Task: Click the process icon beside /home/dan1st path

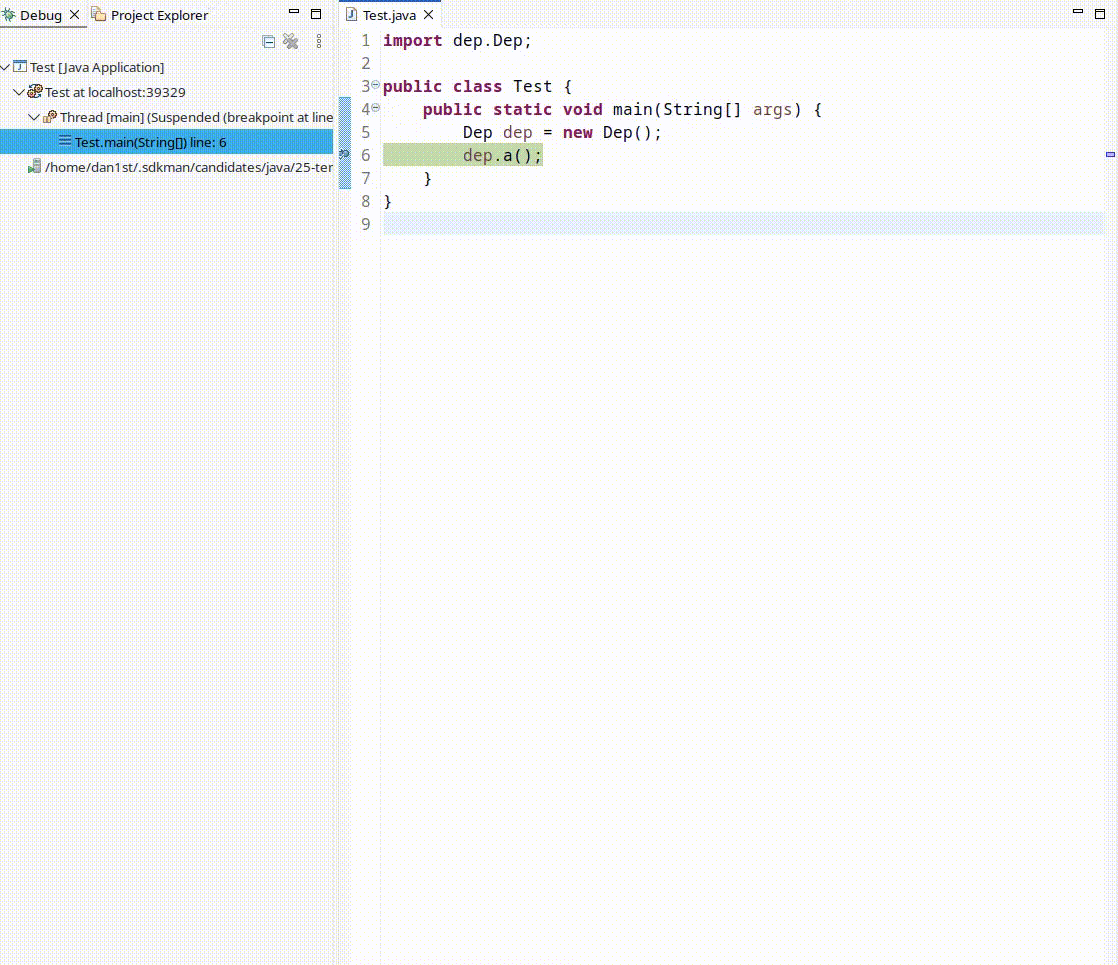Action: [x=34, y=166]
